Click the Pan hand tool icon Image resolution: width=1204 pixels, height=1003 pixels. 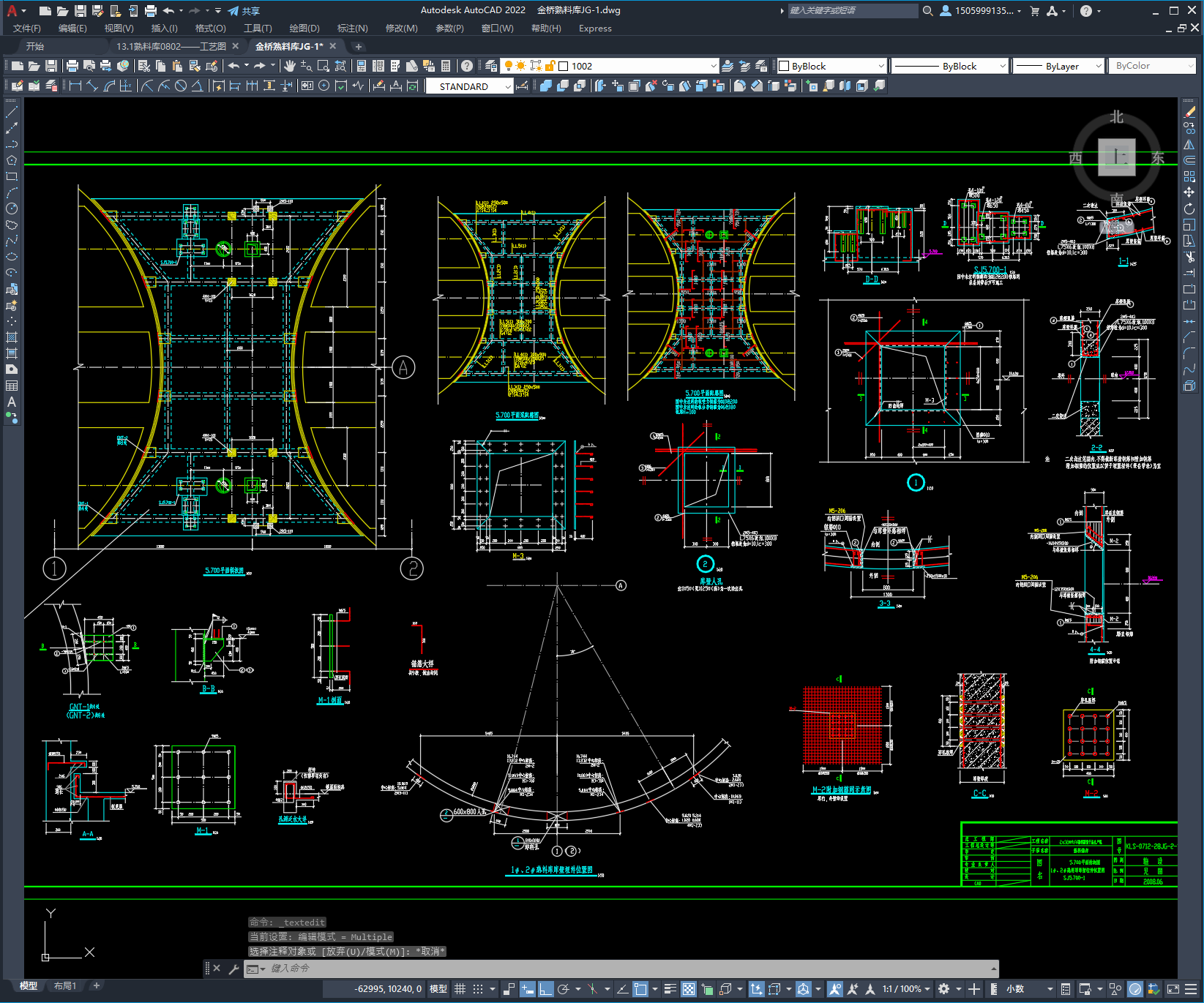click(290, 66)
